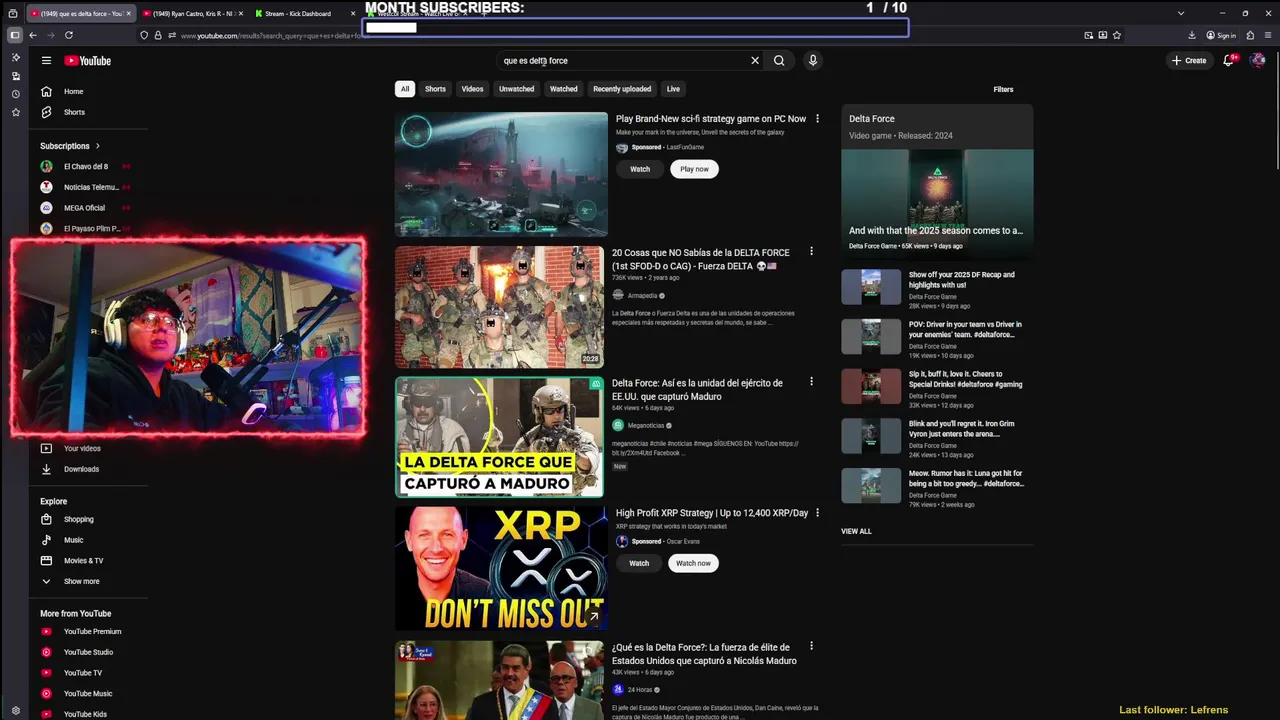The width and height of the screenshot is (1280, 720).
Task: Select the Videos filter chip
Action: [472, 89]
